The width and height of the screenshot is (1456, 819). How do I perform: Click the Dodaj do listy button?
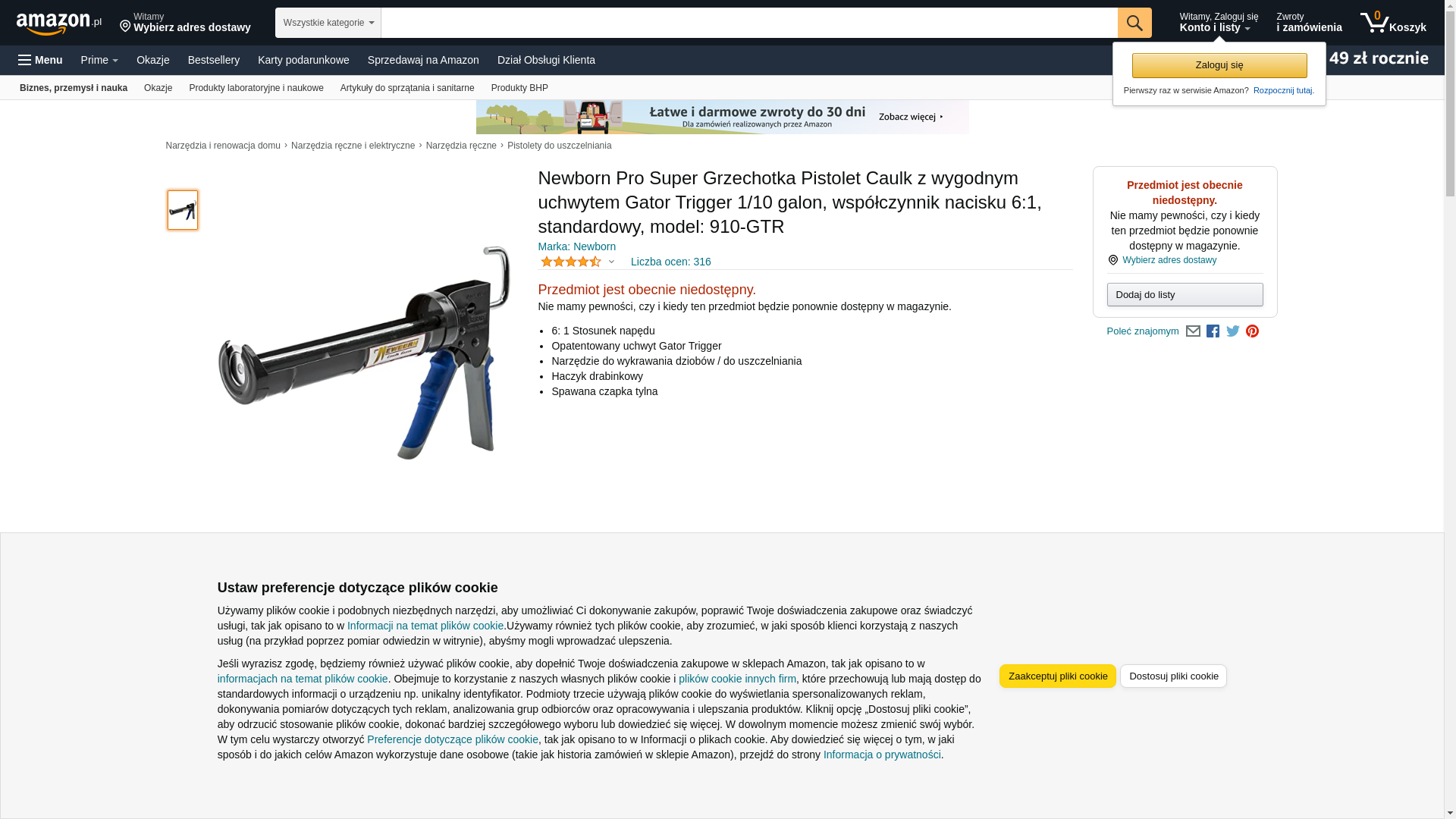pos(1185,294)
